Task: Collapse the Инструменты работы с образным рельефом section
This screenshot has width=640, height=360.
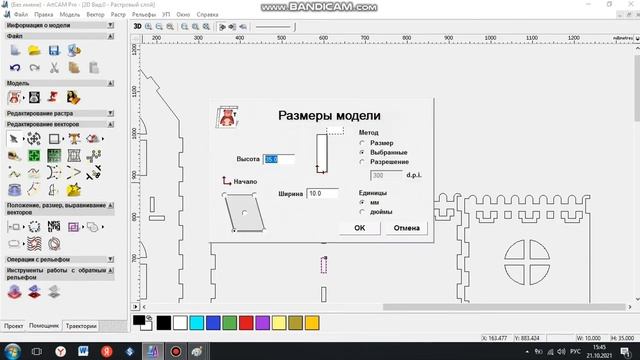Action: (111, 270)
